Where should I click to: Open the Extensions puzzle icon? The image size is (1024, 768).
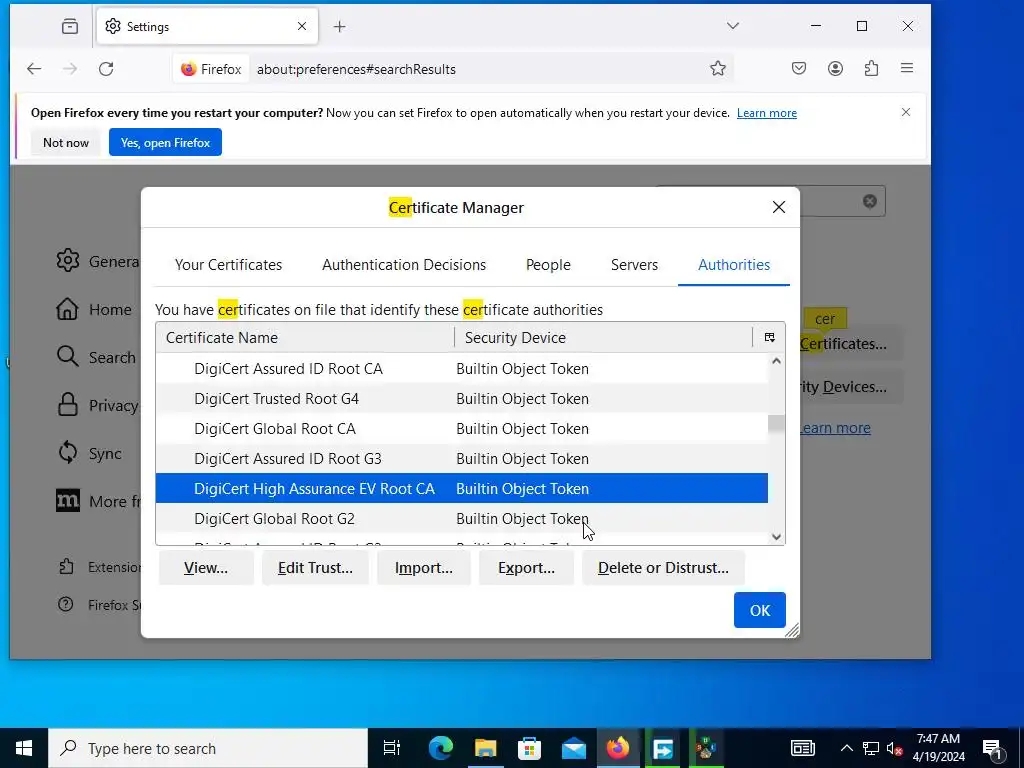click(x=871, y=69)
